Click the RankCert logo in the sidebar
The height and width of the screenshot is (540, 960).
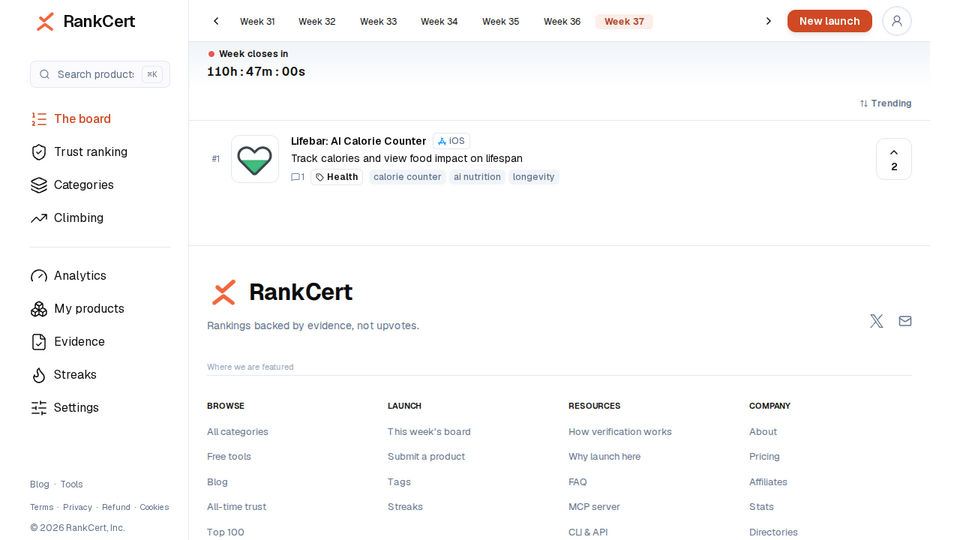(x=85, y=21)
